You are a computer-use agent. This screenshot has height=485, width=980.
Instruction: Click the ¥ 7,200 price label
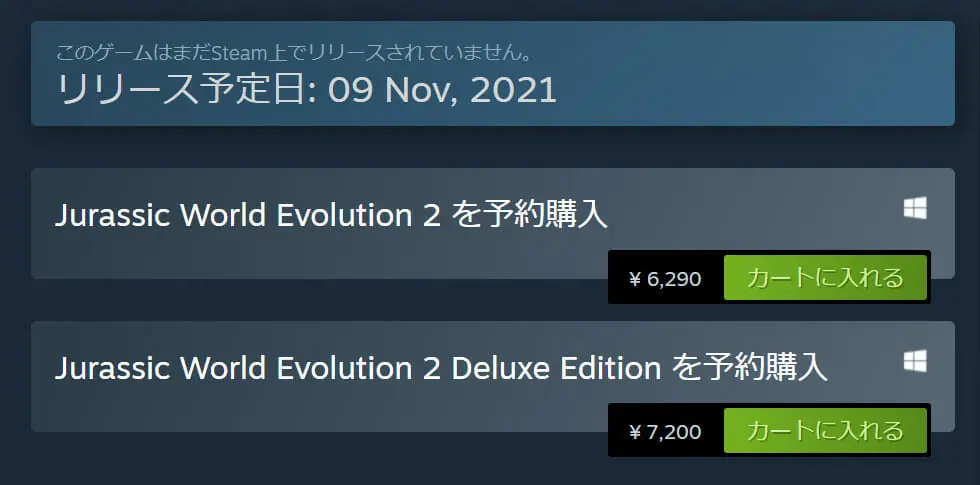tap(665, 432)
